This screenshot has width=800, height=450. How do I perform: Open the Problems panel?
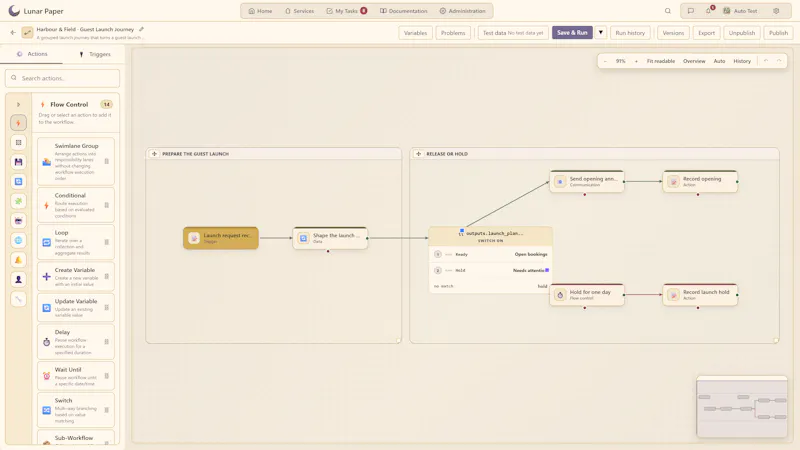[453, 33]
